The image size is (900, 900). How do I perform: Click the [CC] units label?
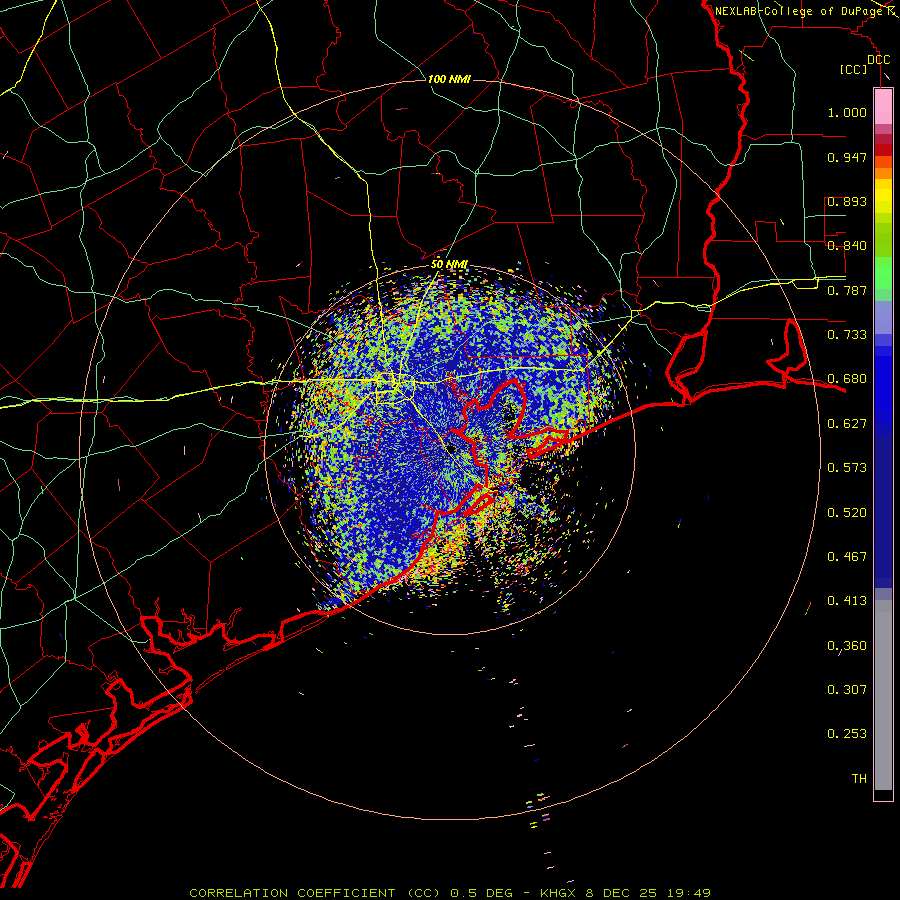[854, 69]
